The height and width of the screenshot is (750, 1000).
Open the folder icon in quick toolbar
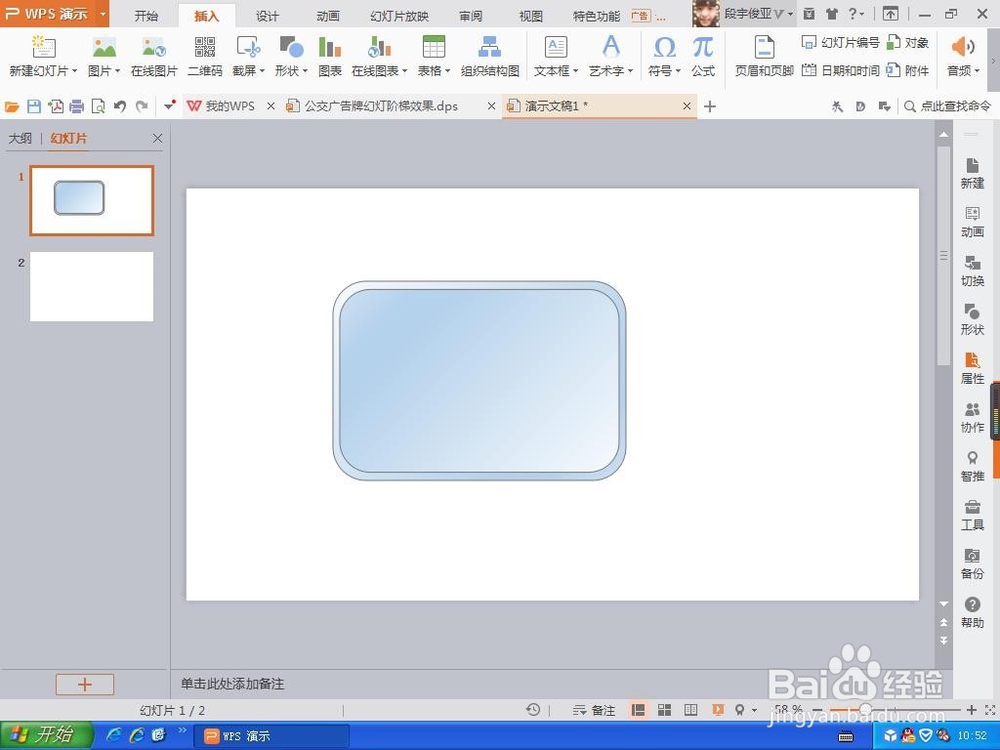click(11, 107)
